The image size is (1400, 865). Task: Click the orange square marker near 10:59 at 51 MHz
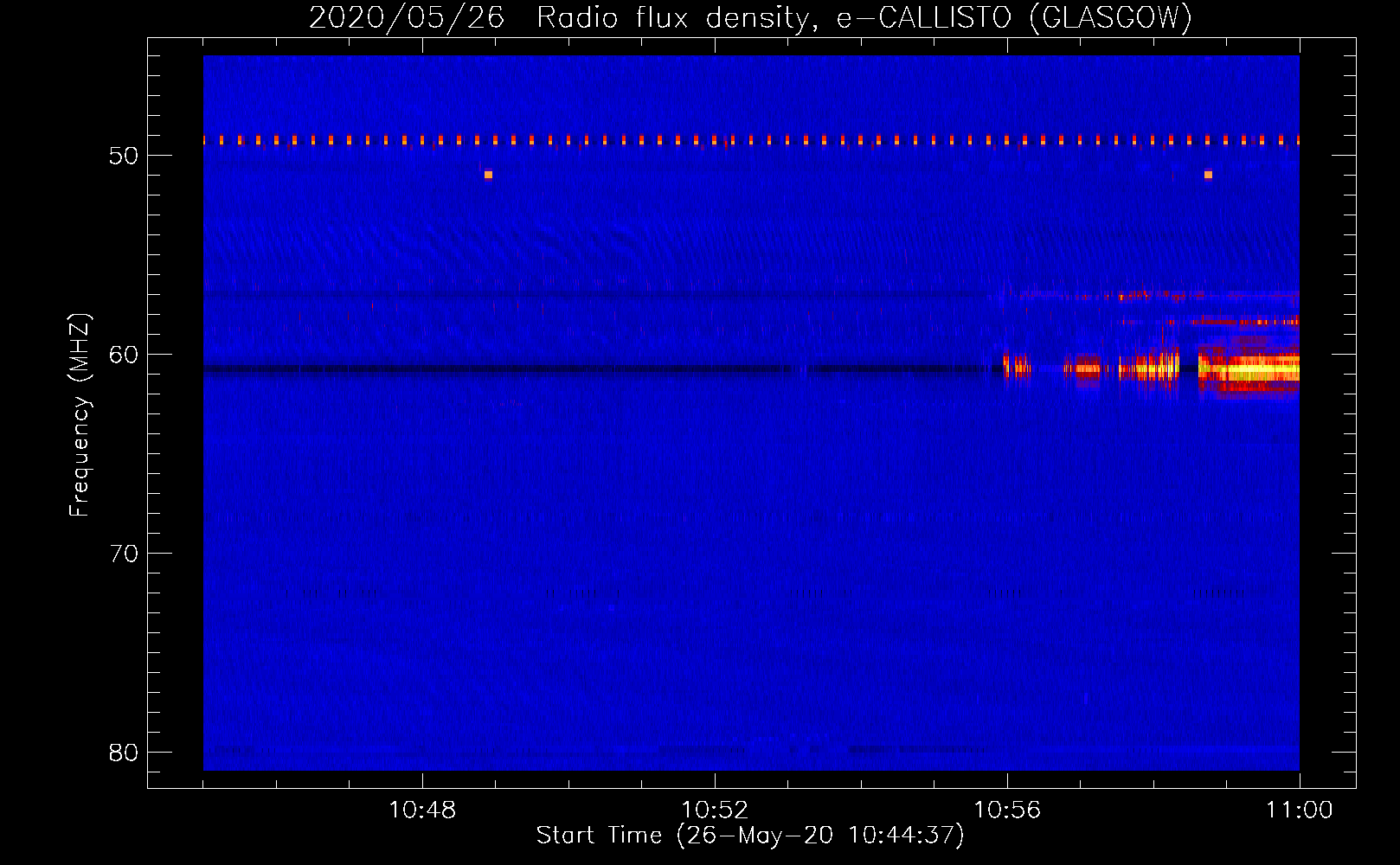[1208, 175]
